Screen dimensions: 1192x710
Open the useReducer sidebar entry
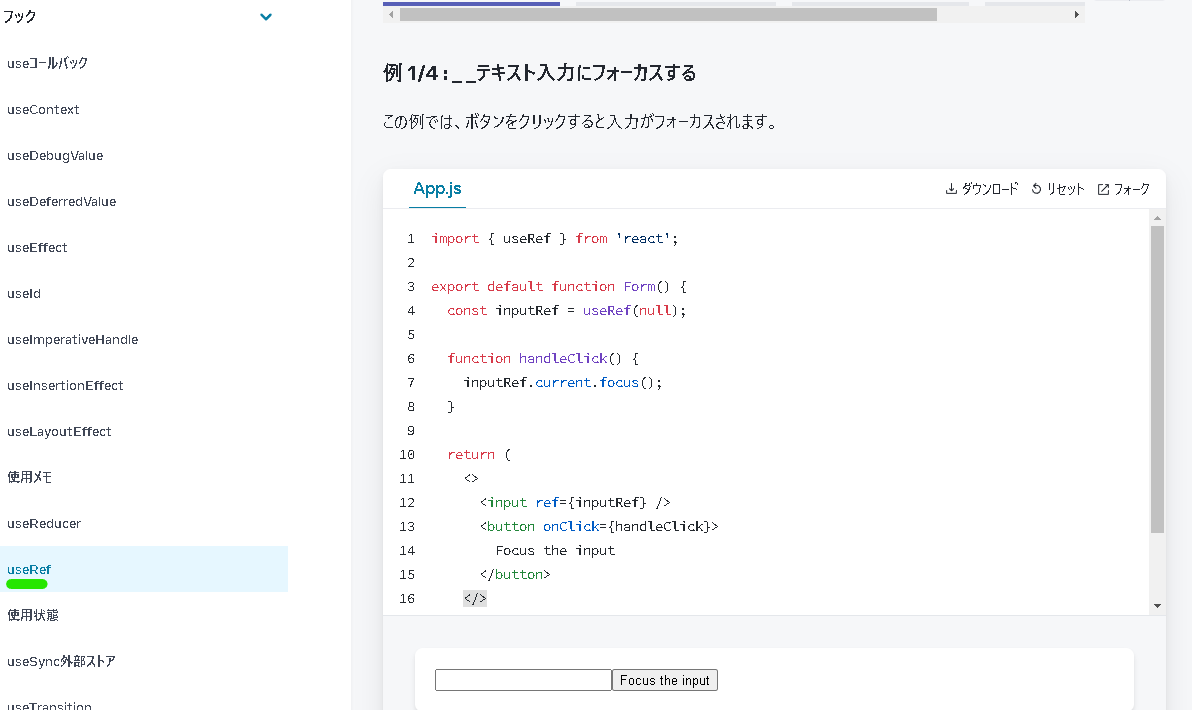point(43,524)
